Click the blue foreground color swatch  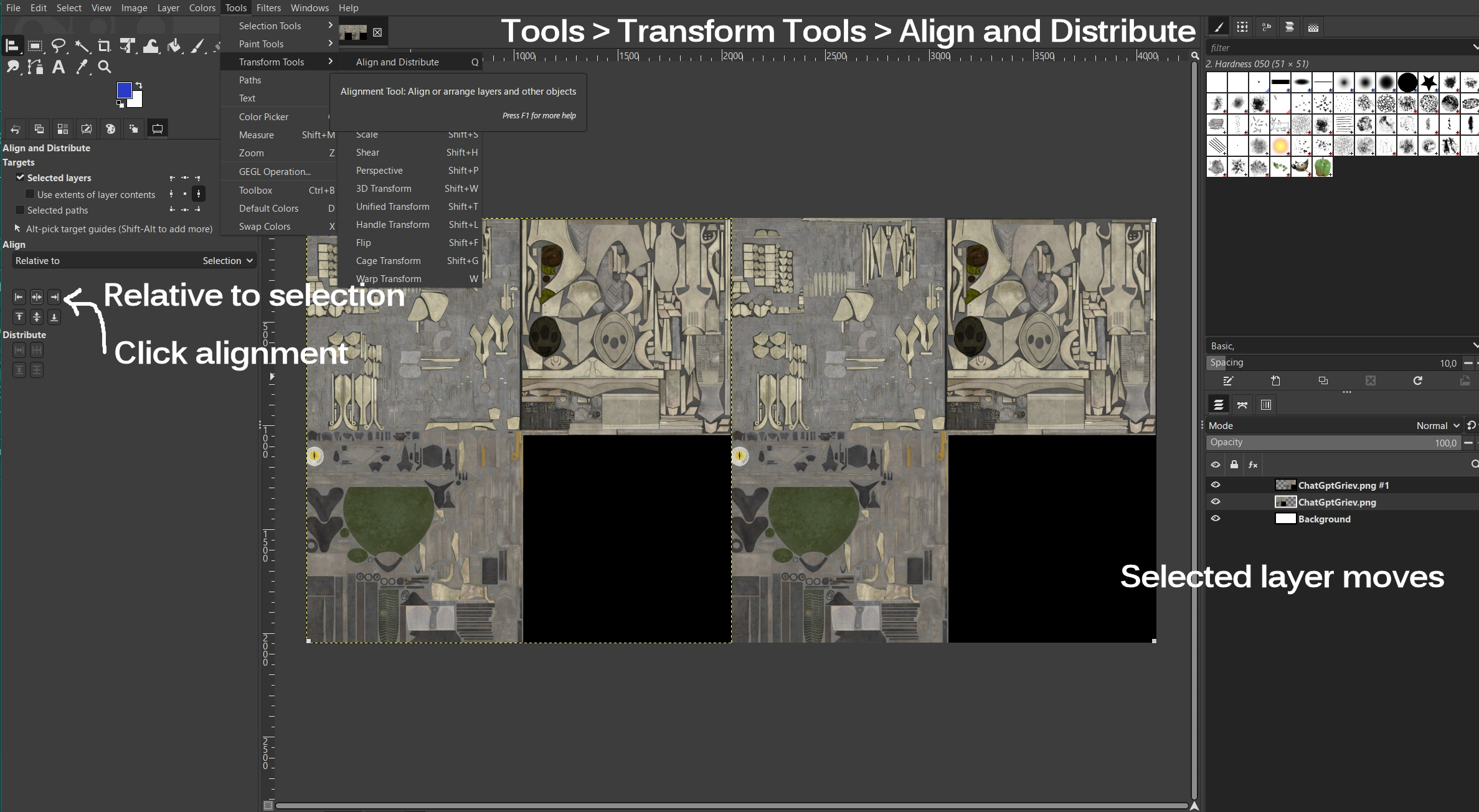click(124, 90)
